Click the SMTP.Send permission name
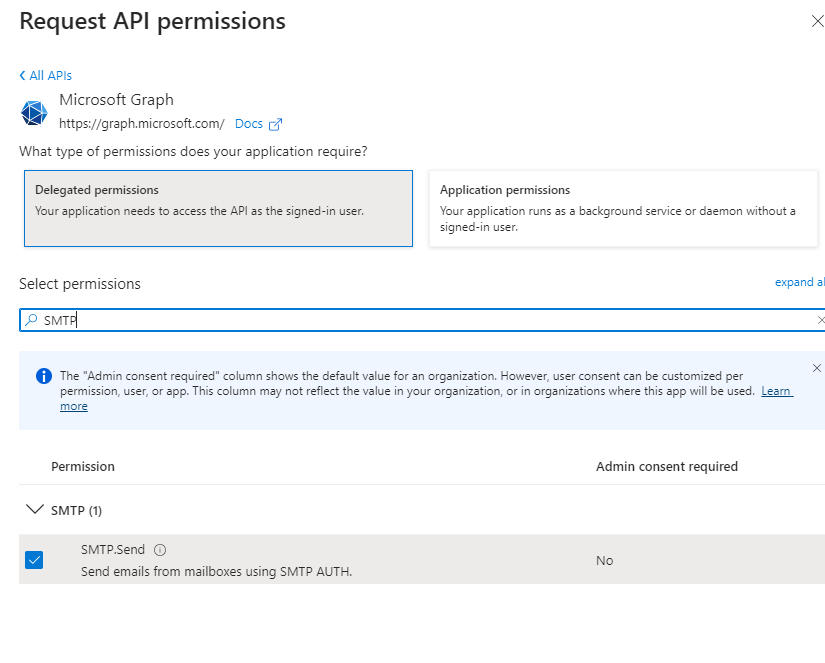Viewport: 825px width, 663px height. (113, 549)
